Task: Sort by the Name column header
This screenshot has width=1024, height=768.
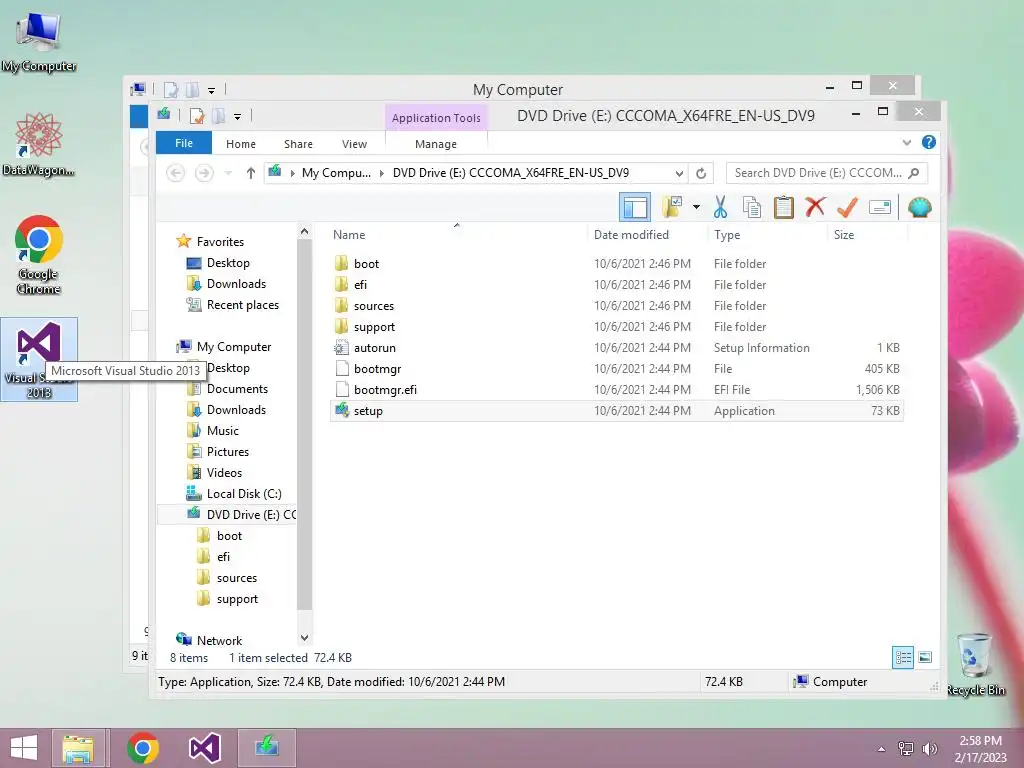Action: 349,234
